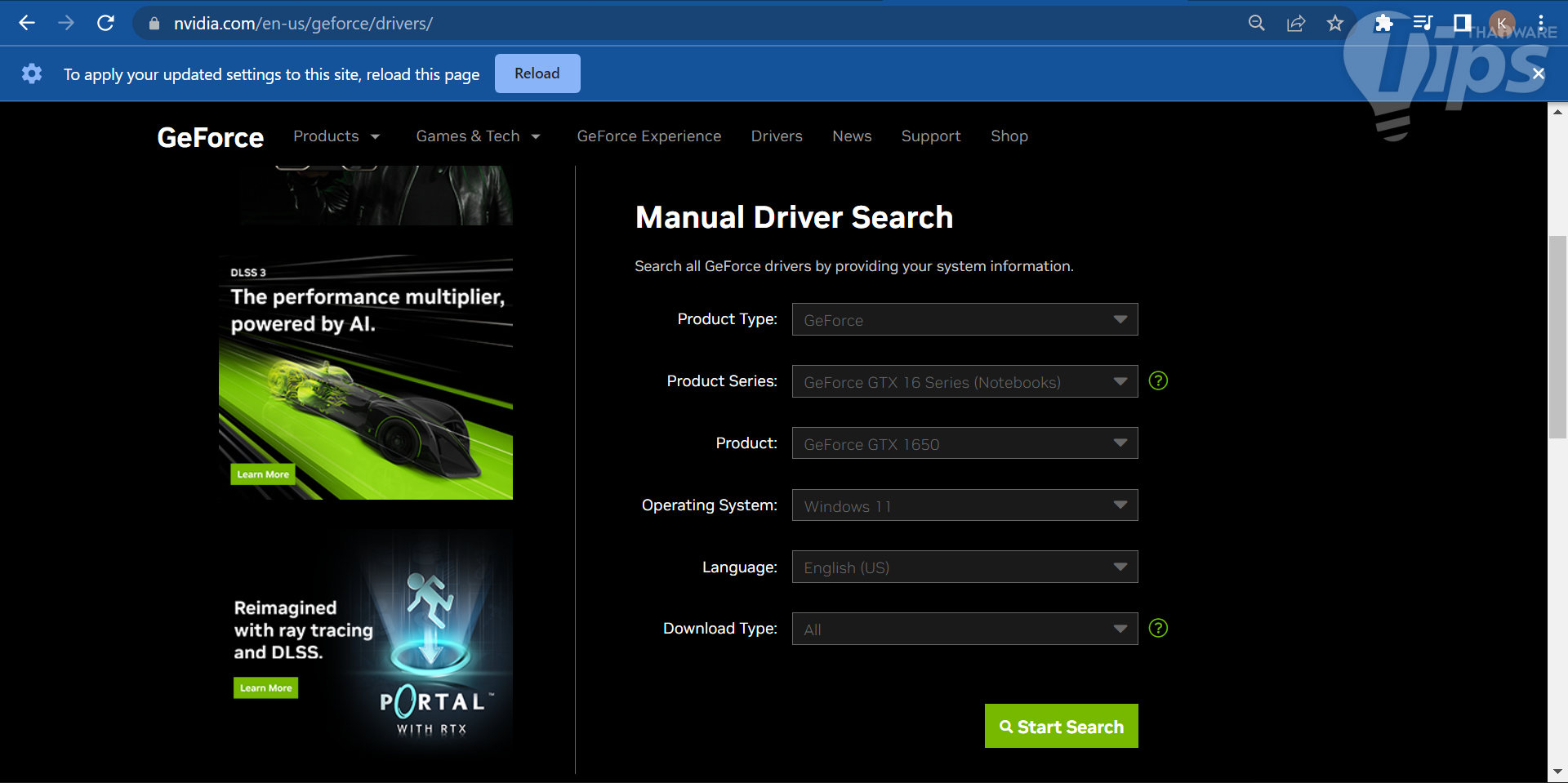Click the browser back arrow
The width and height of the screenshot is (1568, 783).
tap(27, 23)
